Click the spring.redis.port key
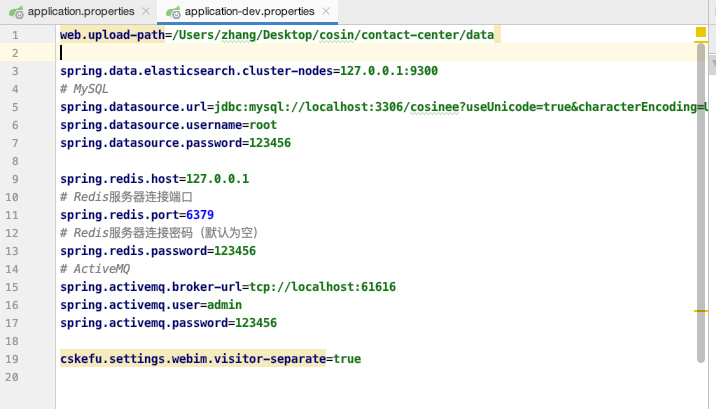716x409 pixels. tap(119, 215)
